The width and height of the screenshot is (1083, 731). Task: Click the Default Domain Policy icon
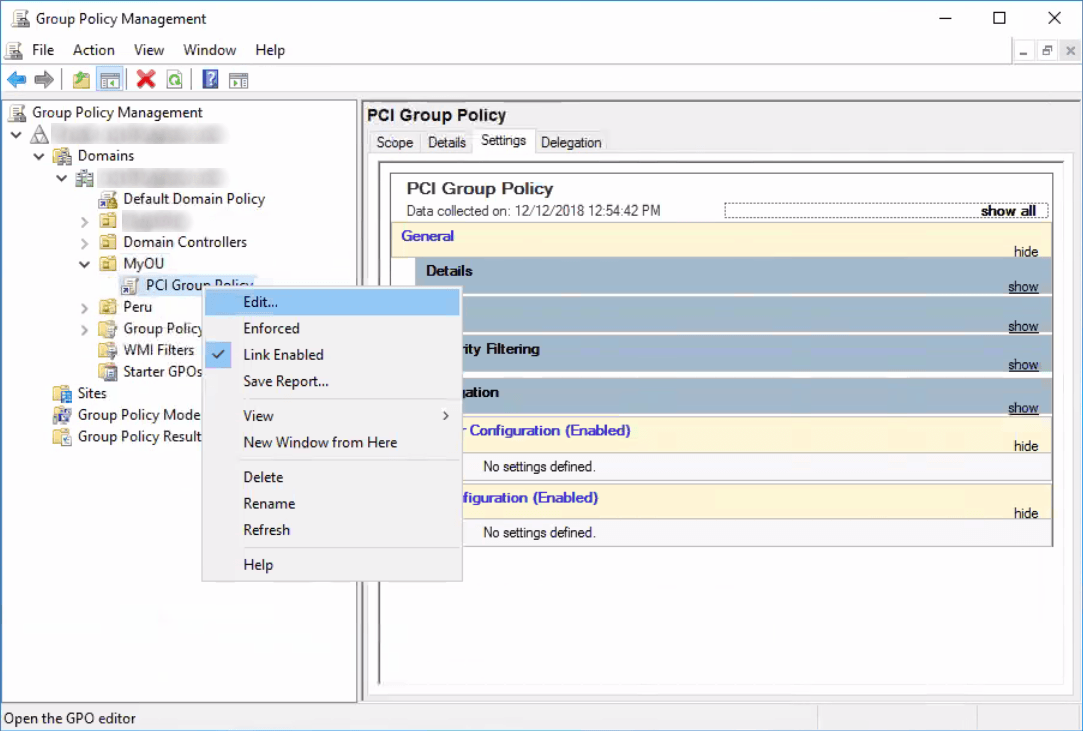pyautogui.click(x=108, y=200)
